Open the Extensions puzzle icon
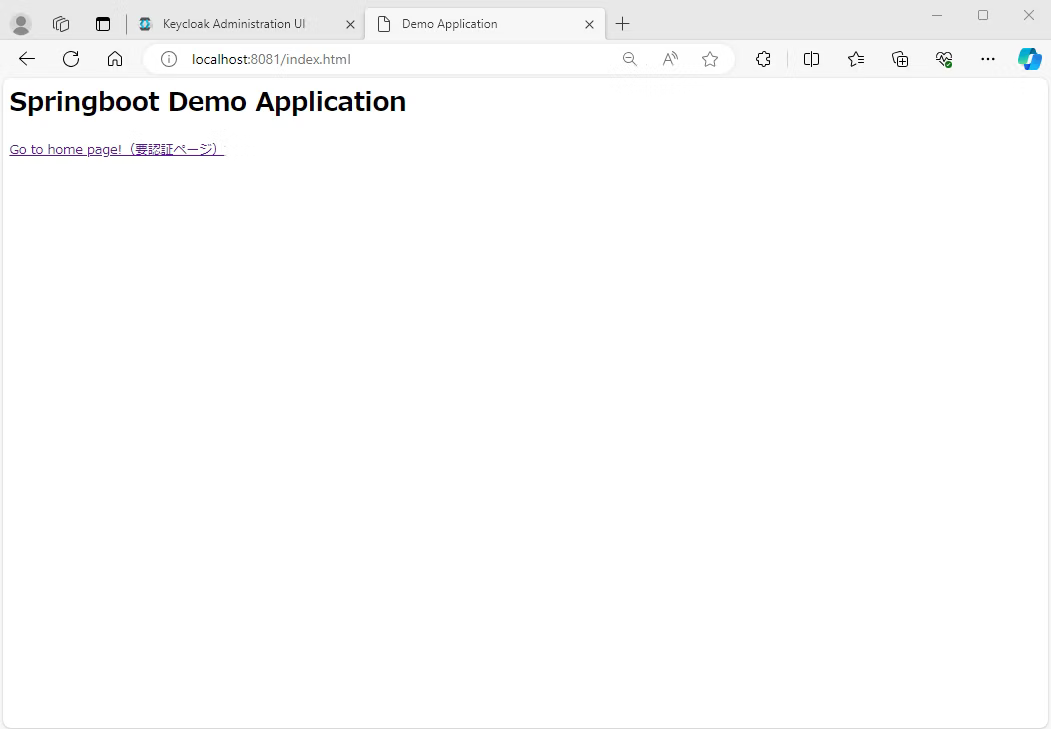Screen dimensions: 1051x729 tap(763, 59)
